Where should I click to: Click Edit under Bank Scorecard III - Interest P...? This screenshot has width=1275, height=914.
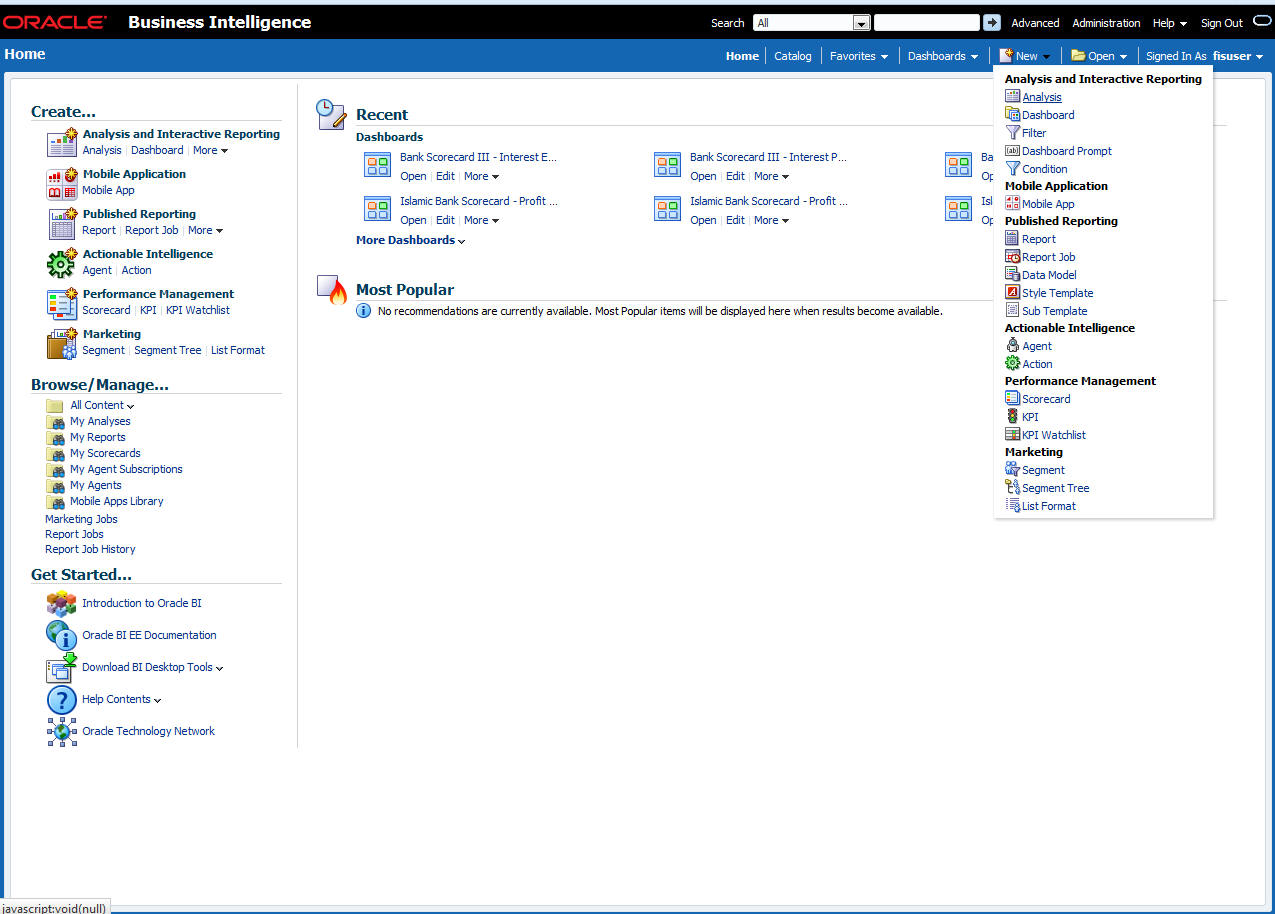click(735, 176)
